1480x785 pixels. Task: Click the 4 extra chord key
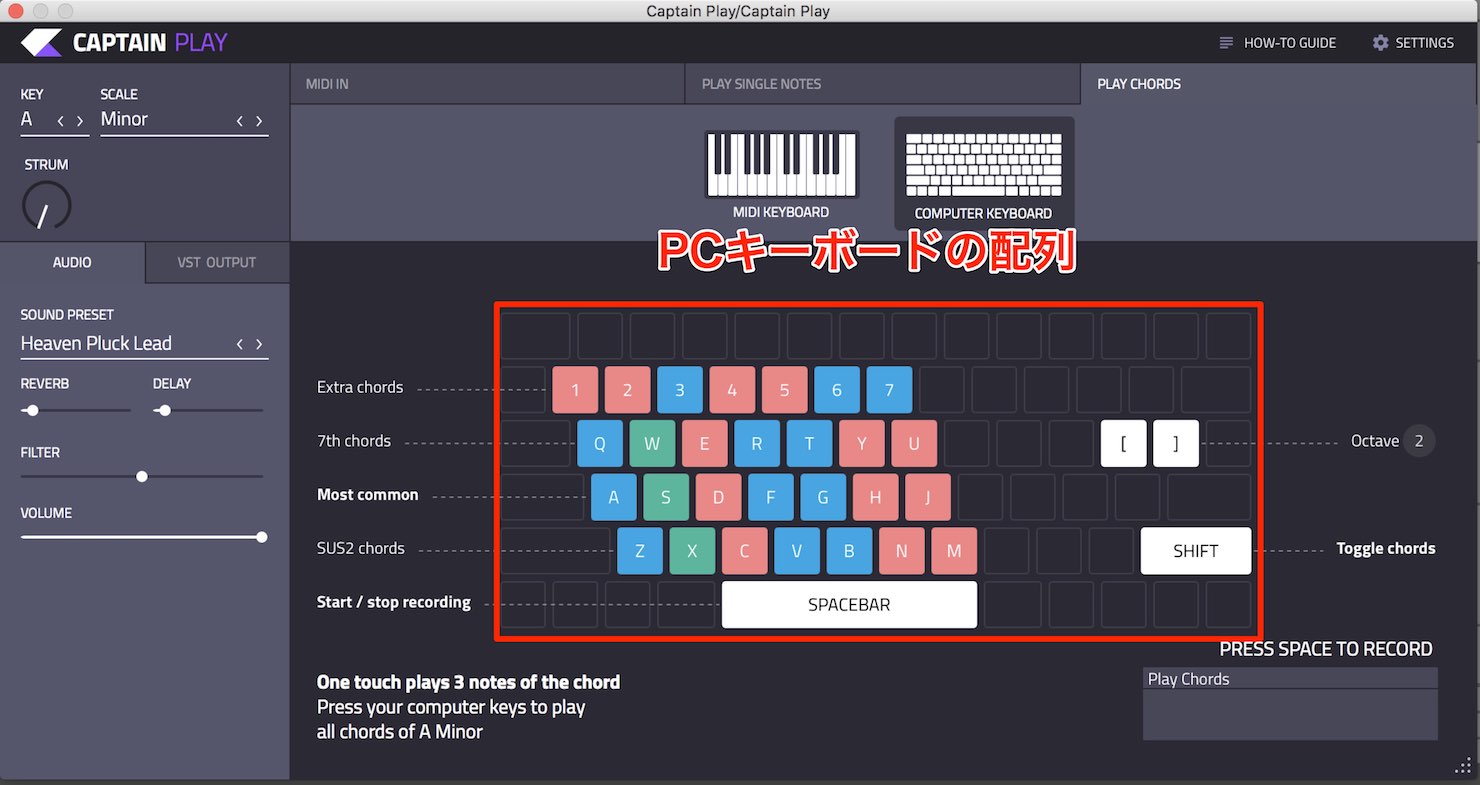click(x=732, y=390)
